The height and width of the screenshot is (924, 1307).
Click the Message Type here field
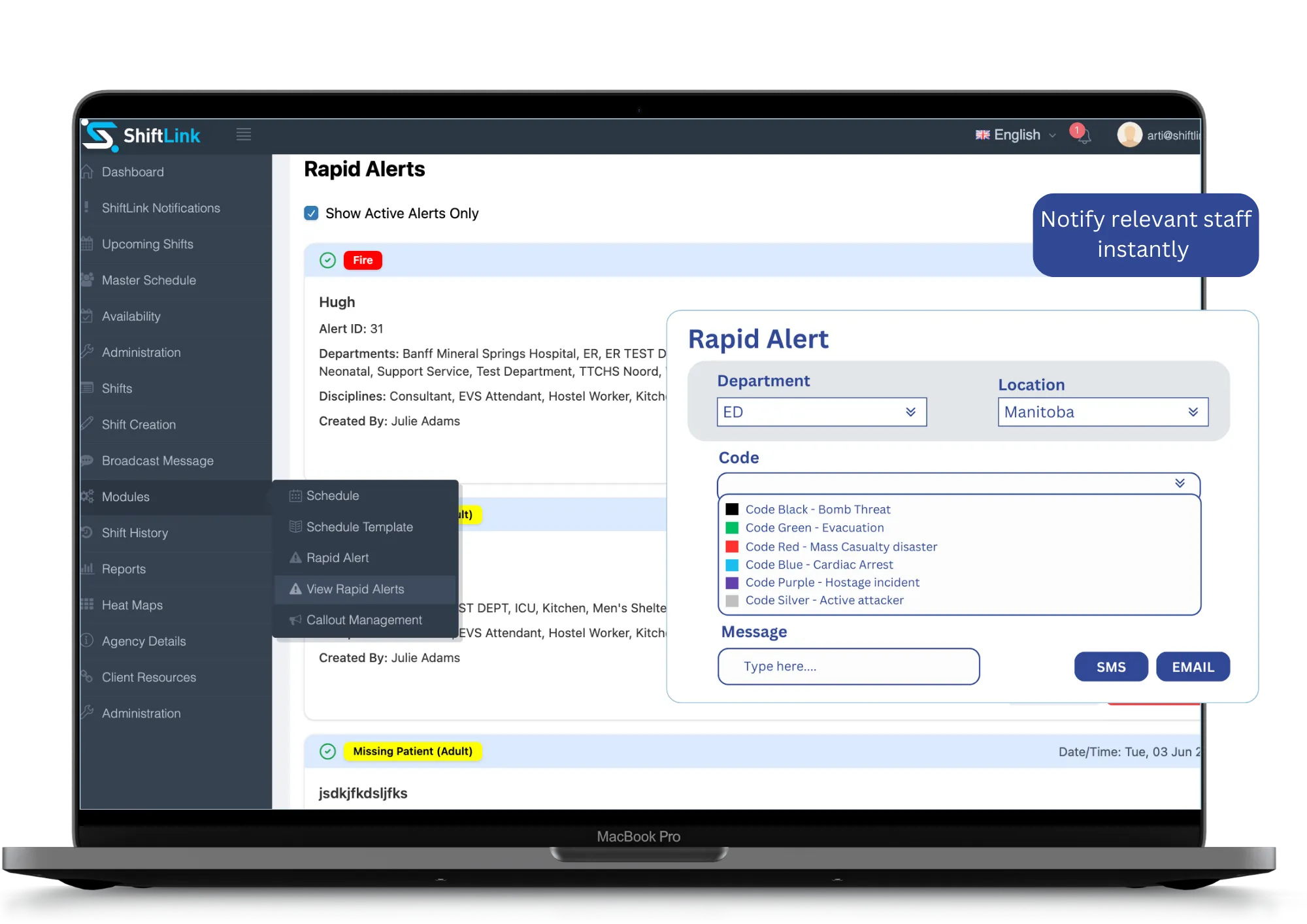(x=848, y=667)
